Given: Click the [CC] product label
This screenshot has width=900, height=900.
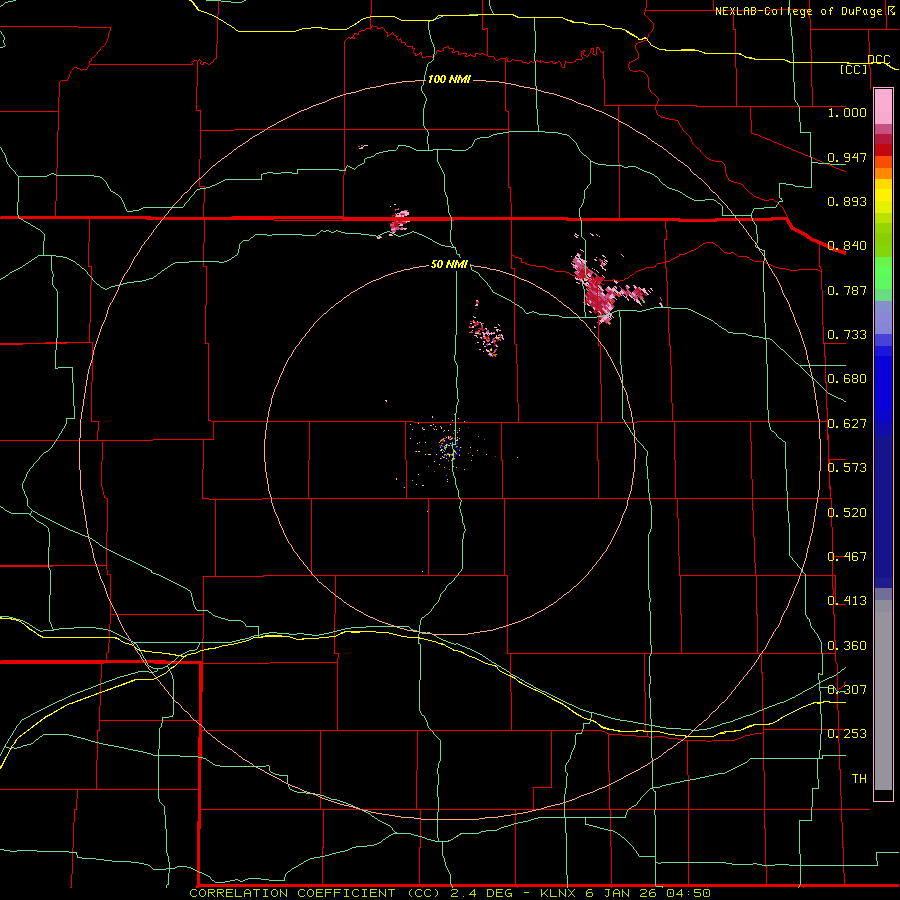Looking at the screenshot, I should coord(854,69).
